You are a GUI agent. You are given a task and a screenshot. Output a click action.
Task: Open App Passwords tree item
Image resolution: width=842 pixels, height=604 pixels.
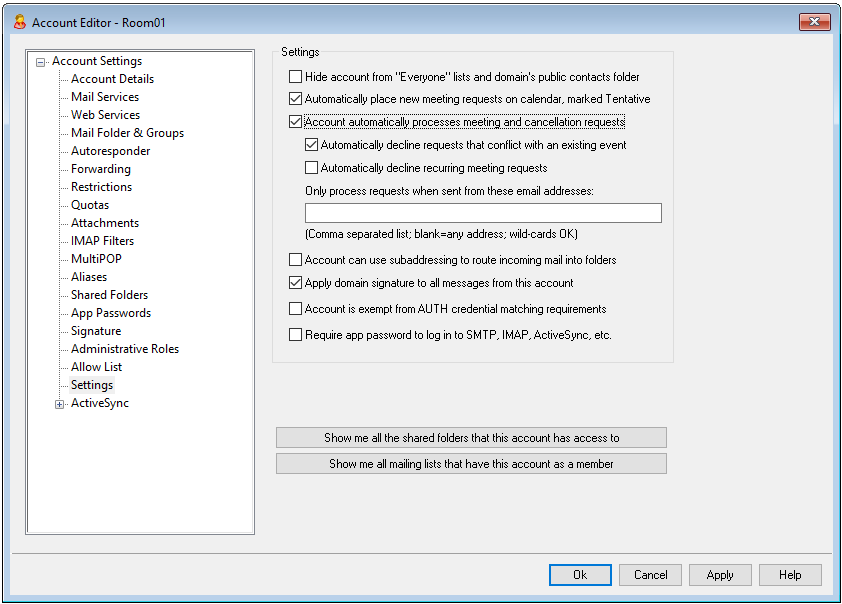pyautogui.click(x=111, y=313)
